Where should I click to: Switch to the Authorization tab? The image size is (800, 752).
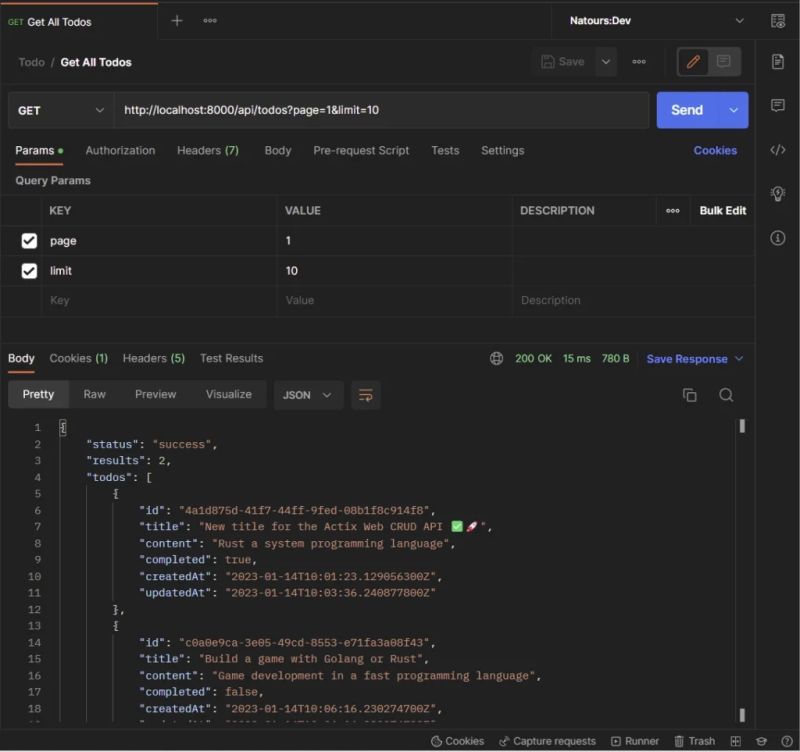click(x=120, y=151)
